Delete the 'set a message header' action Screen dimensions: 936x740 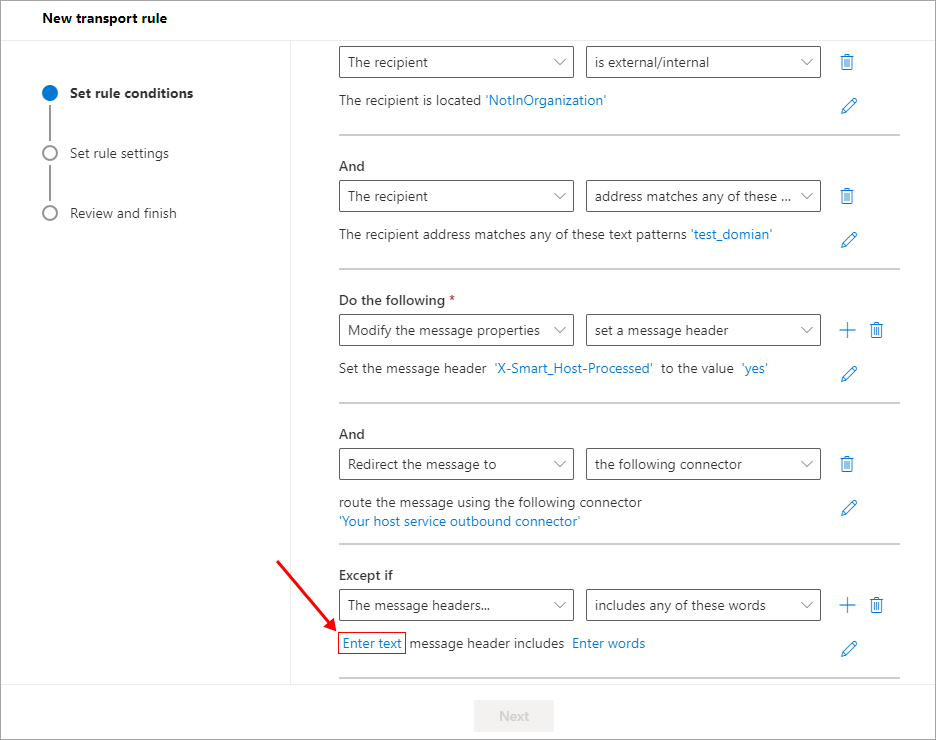pyautogui.click(x=876, y=330)
